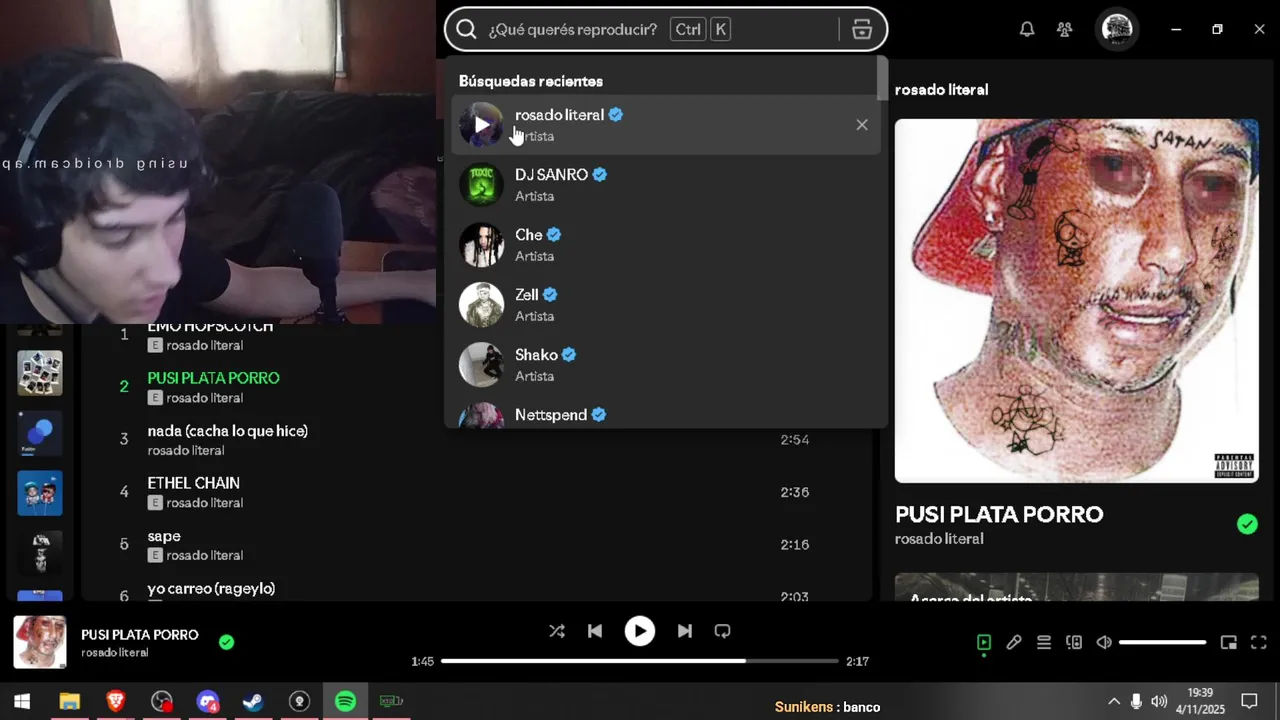Play rosado literal from recent searches
The height and width of the screenshot is (720, 1280).
(482, 125)
